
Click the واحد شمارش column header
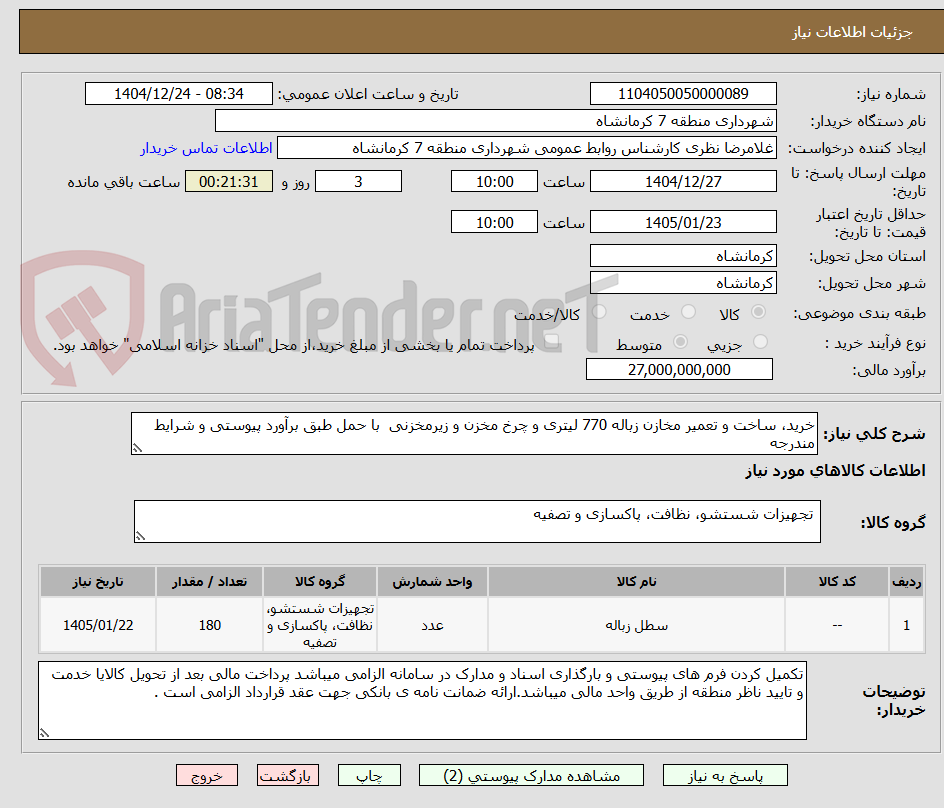432,582
